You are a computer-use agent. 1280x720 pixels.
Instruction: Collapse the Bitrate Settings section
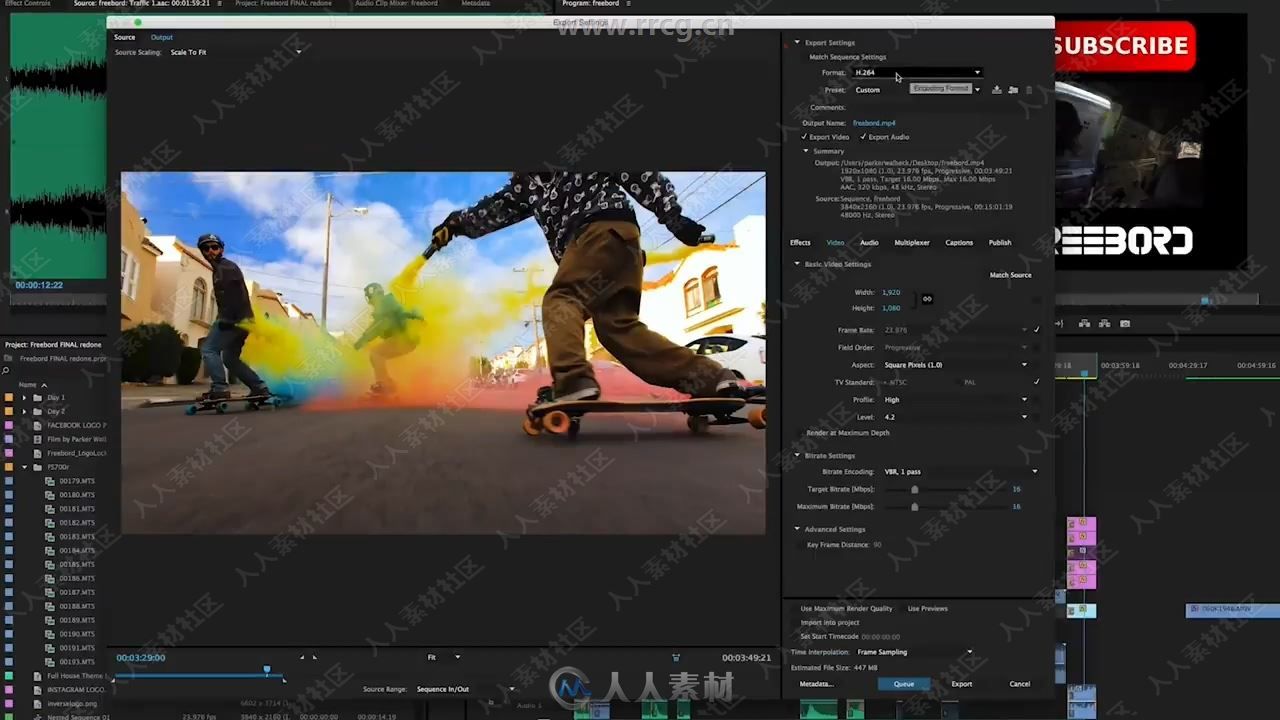click(797, 456)
